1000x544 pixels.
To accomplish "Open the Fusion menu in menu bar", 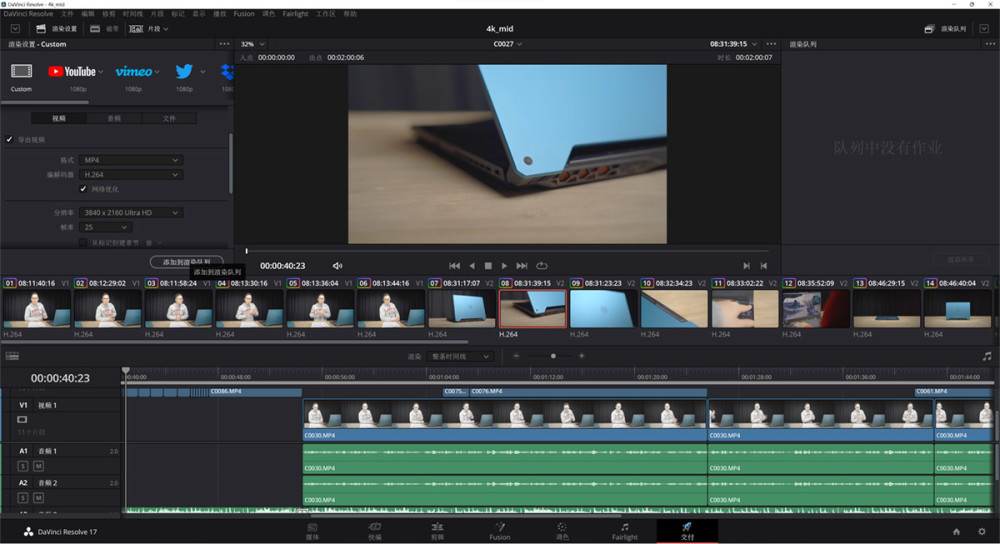I will pyautogui.click(x=244, y=13).
